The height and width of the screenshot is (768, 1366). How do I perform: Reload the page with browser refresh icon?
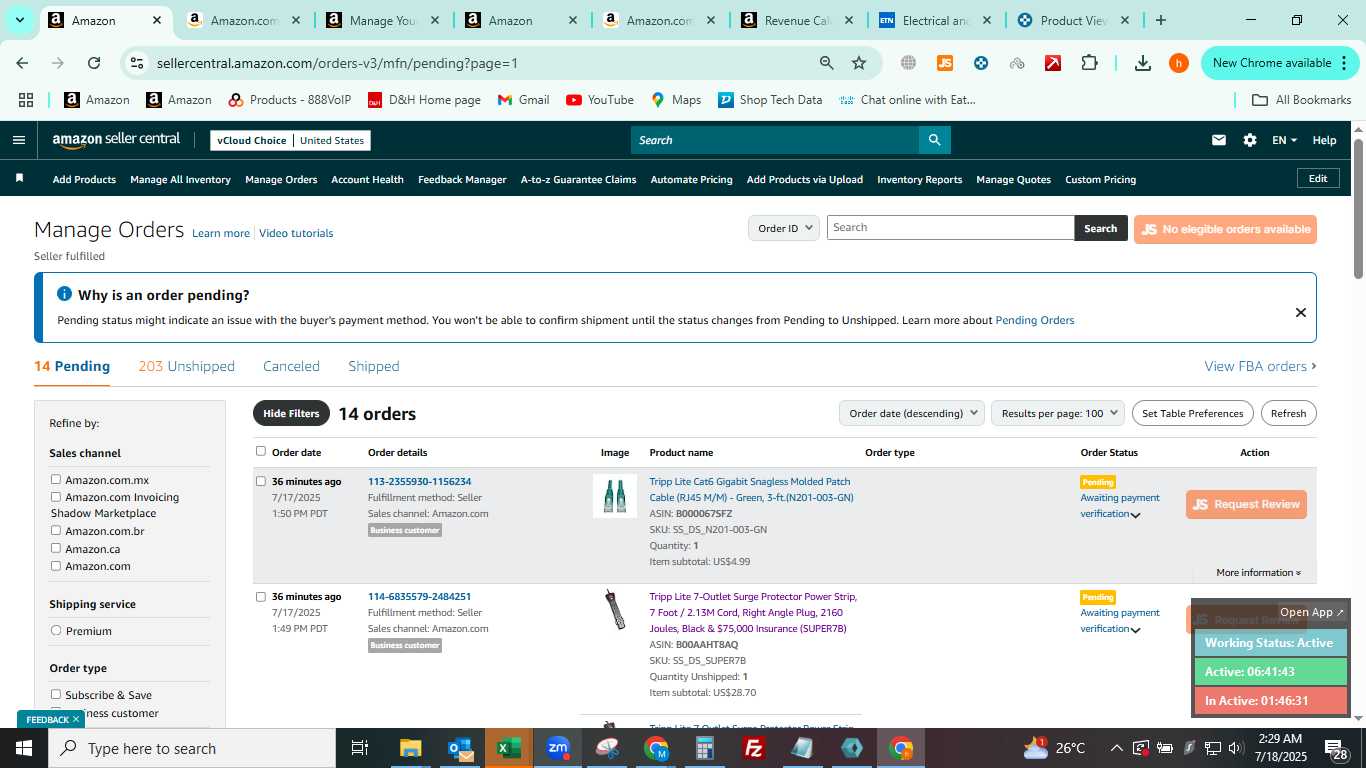(x=94, y=63)
